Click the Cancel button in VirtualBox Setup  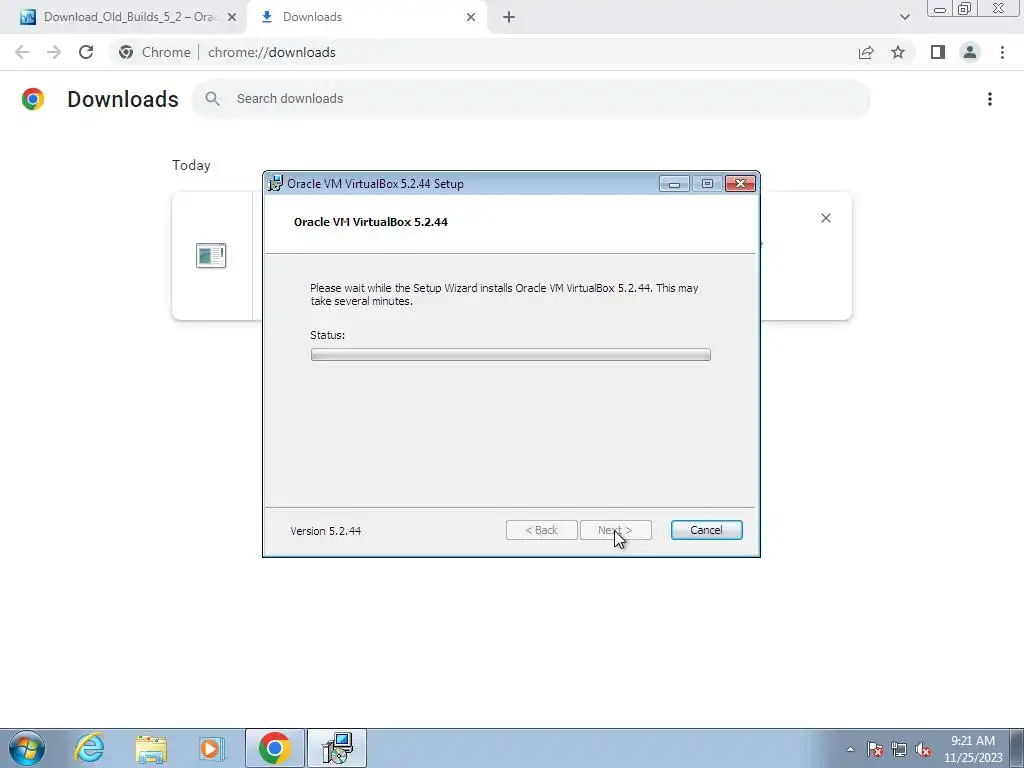click(x=706, y=530)
